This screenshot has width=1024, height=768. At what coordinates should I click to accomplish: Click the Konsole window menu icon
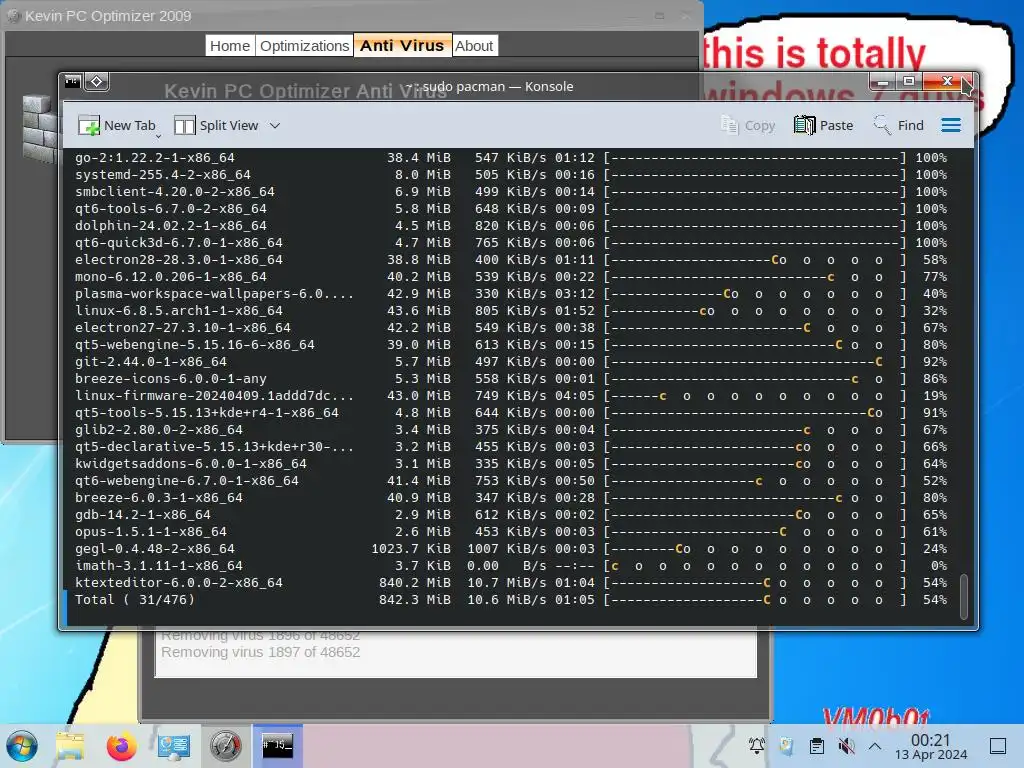72,82
